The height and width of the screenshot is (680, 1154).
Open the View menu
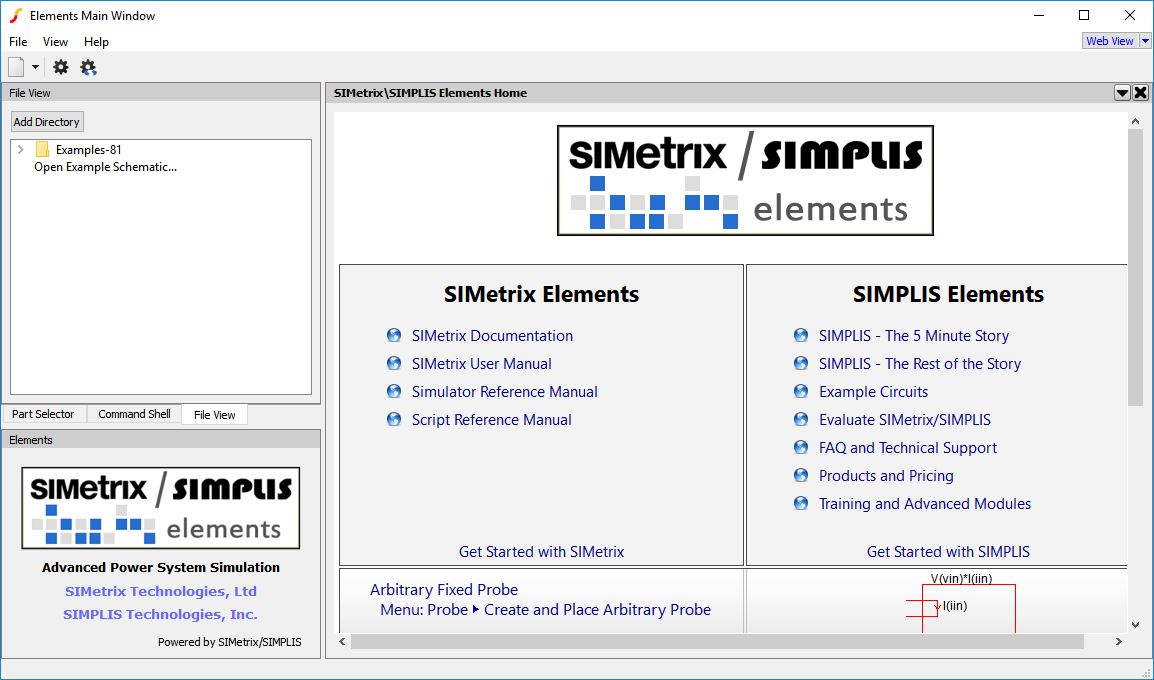pos(55,42)
